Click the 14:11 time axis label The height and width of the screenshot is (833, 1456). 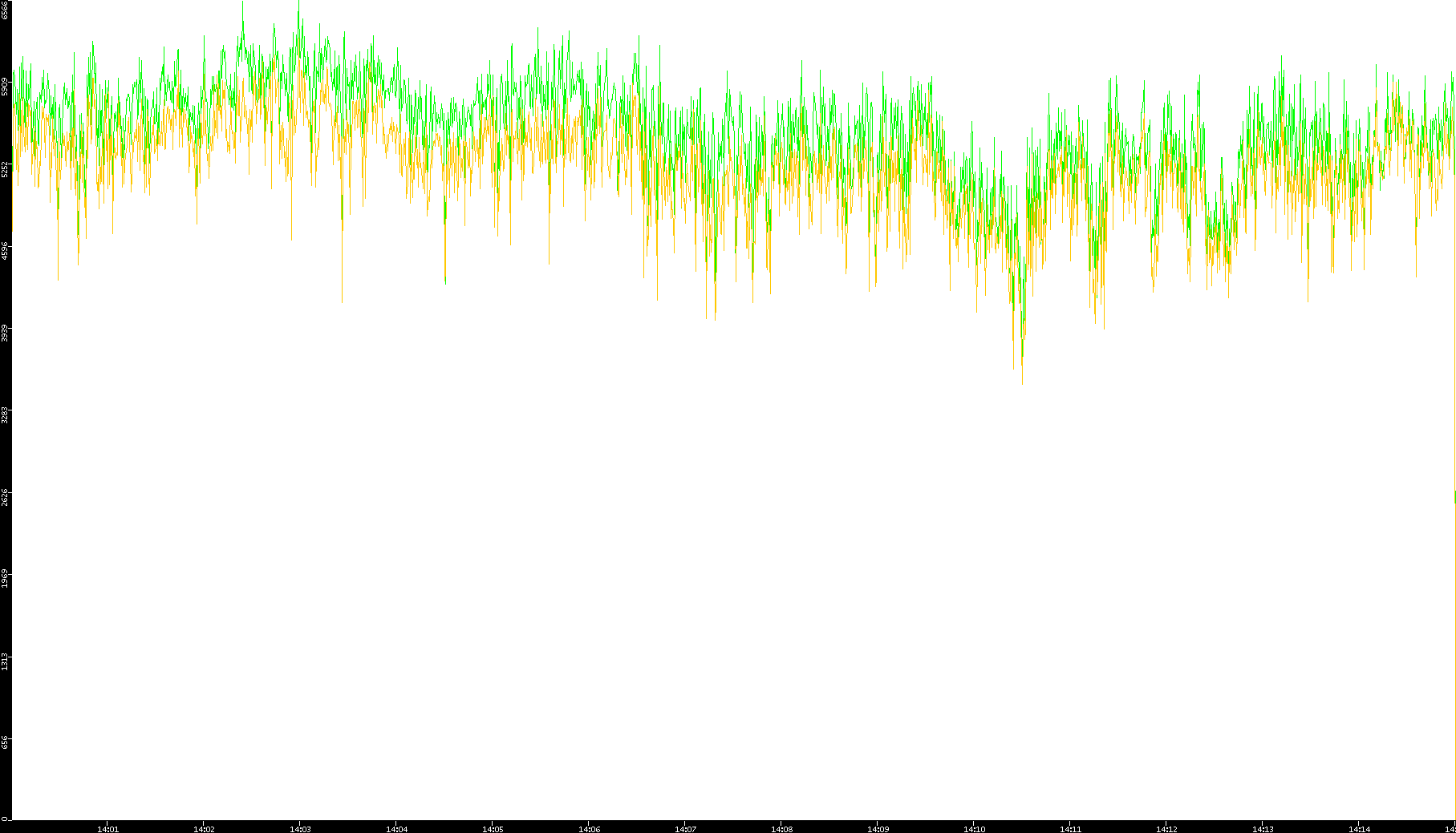tap(1070, 829)
